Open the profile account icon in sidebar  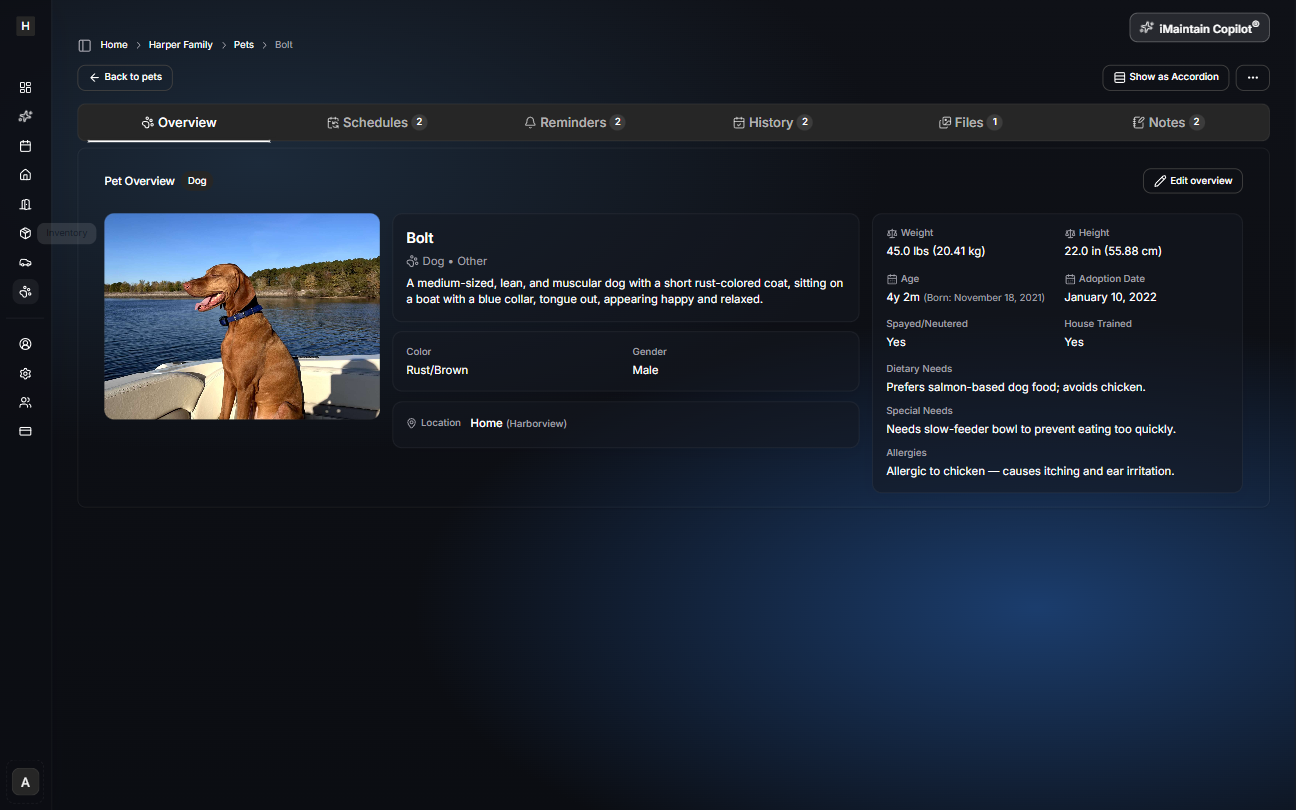coord(26,344)
